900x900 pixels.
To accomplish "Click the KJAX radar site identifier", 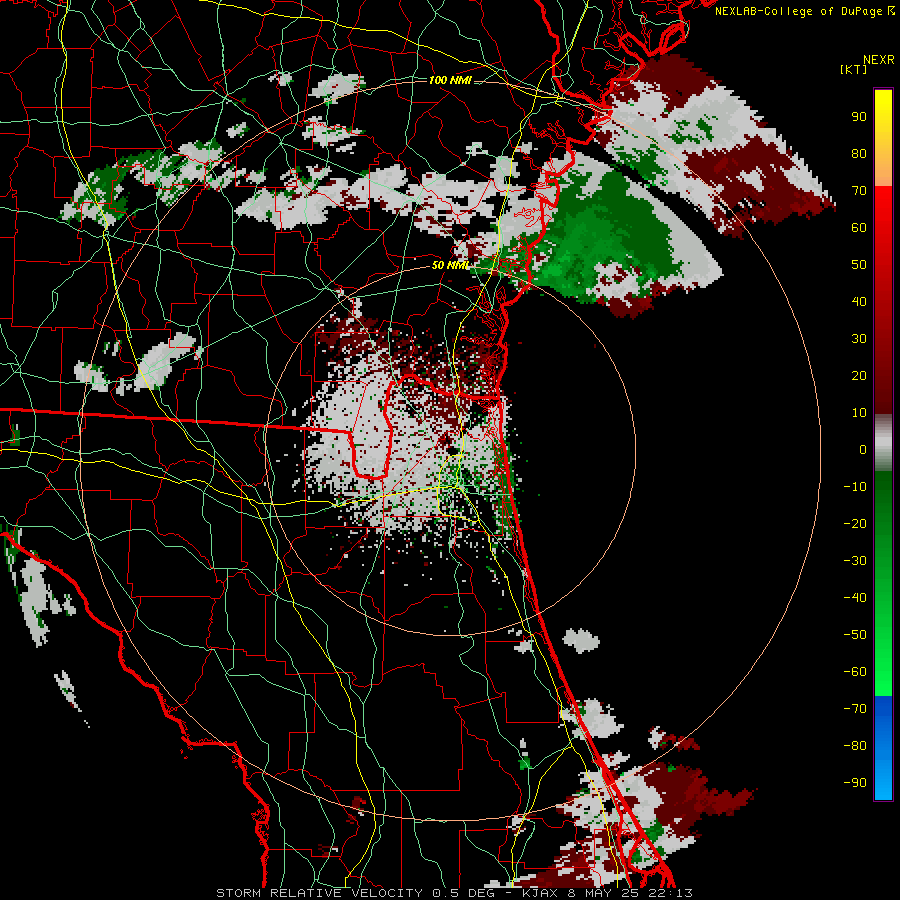I will 541,893.
